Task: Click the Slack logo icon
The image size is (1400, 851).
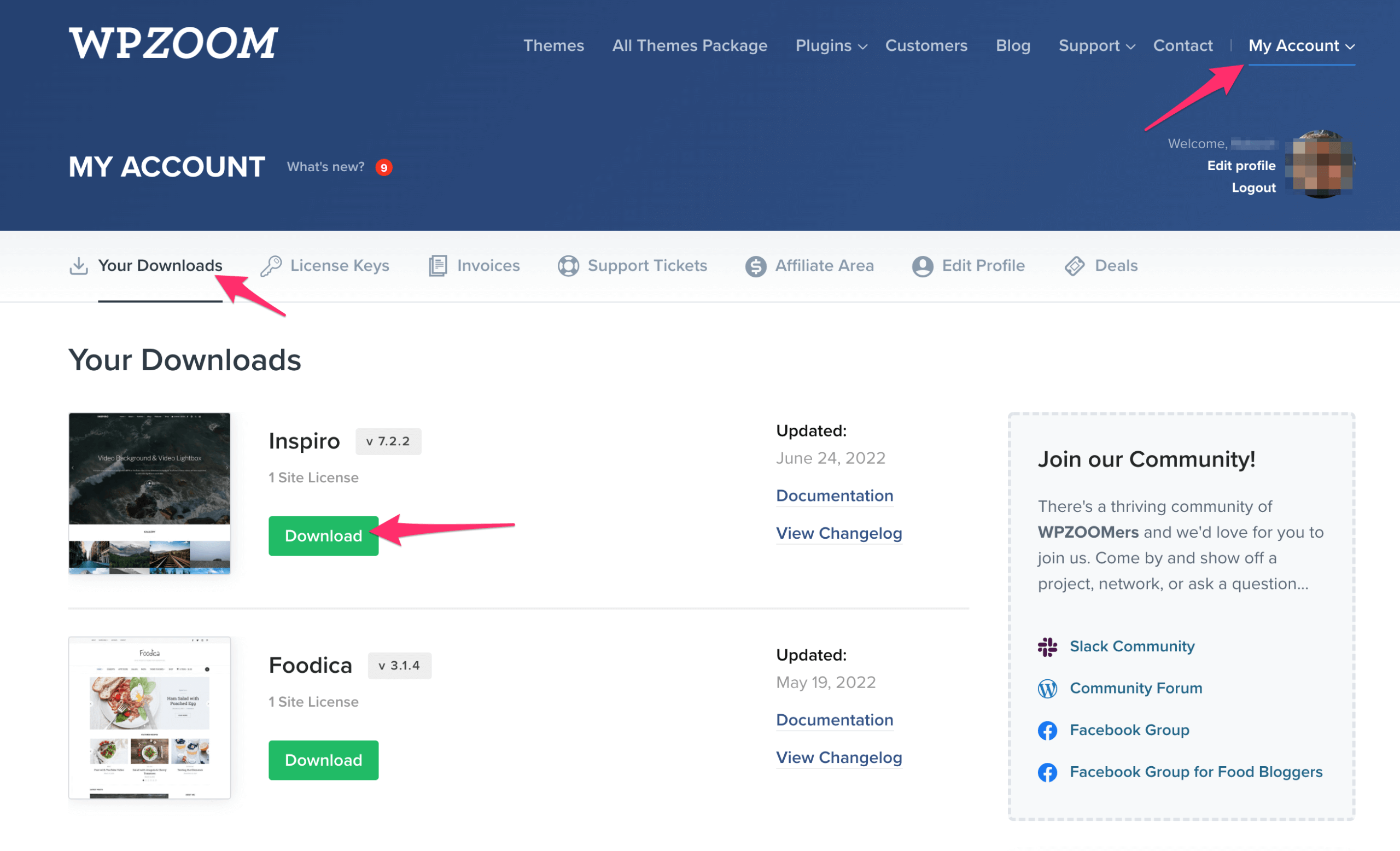Action: click(x=1047, y=646)
